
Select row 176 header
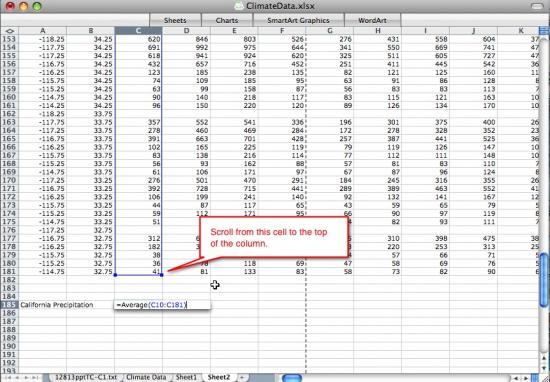(9, 230)
